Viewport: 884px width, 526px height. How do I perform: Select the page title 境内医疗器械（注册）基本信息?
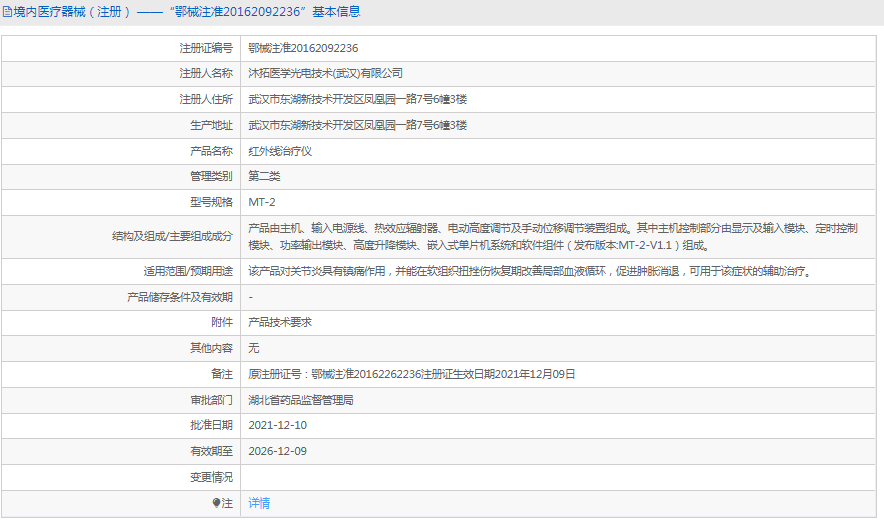coord(186,12)
